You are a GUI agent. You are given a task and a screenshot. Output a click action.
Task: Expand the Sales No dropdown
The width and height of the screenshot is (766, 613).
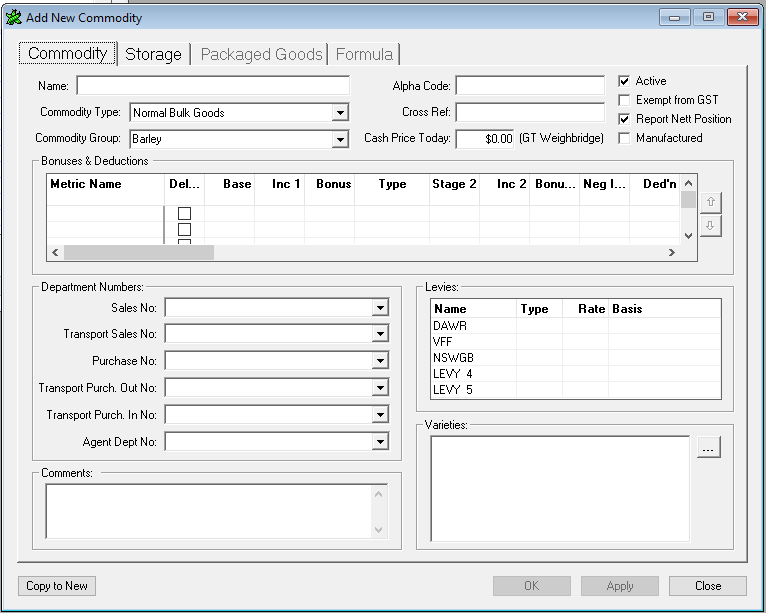[380, 308]
